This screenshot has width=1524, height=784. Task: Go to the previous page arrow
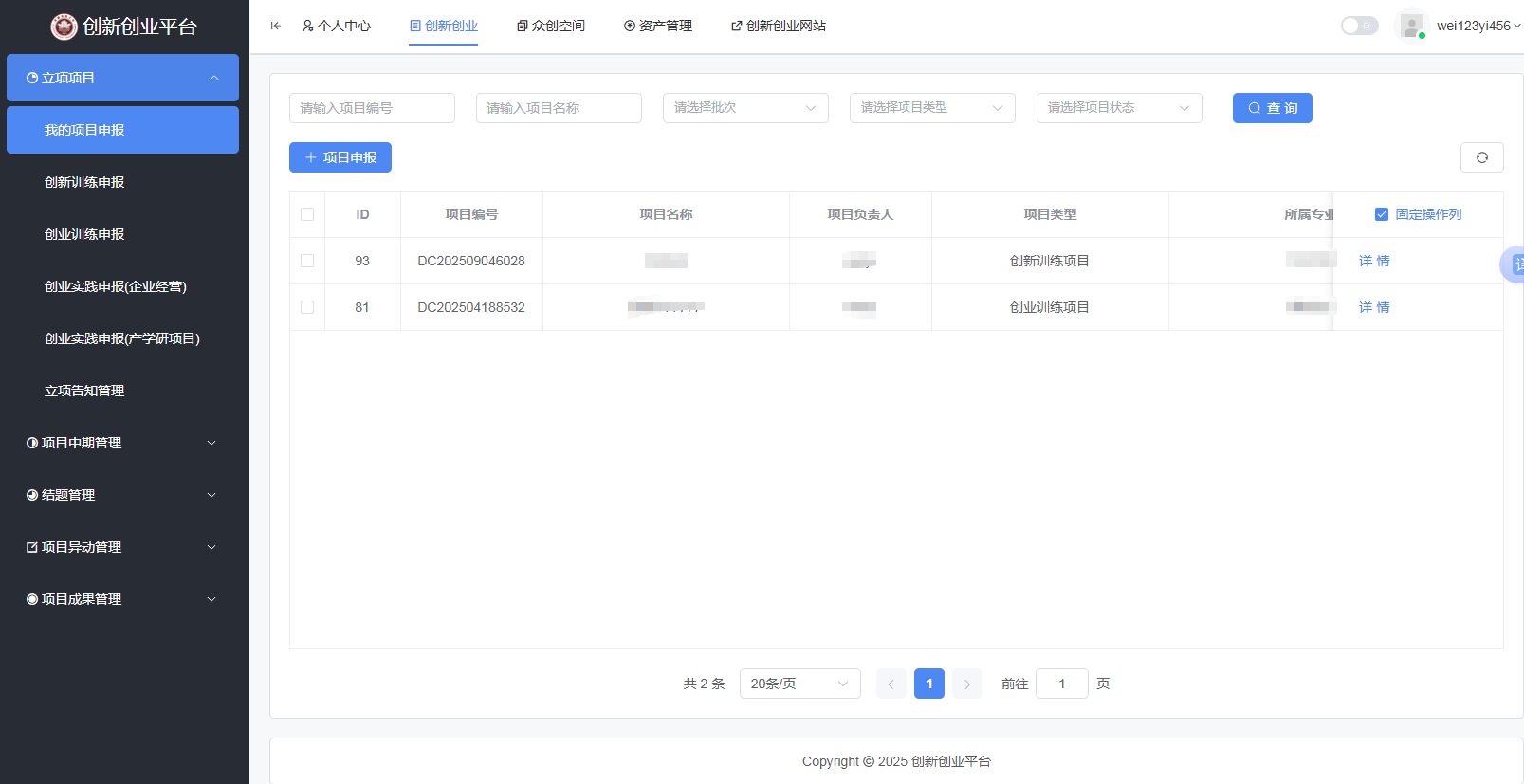pos(891,684)
